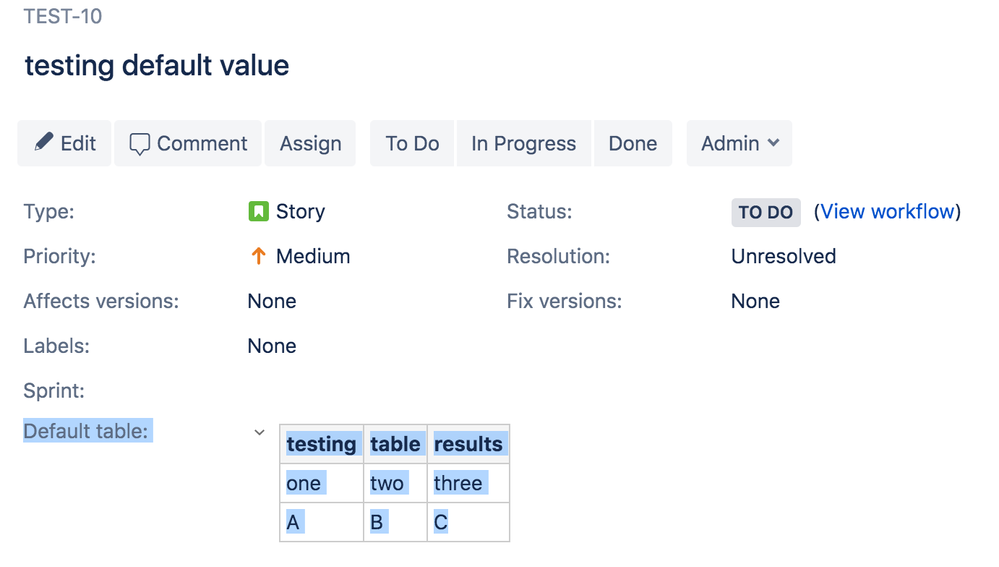Mark the issue as Done

pyautogui.click(x=632, y=143)
